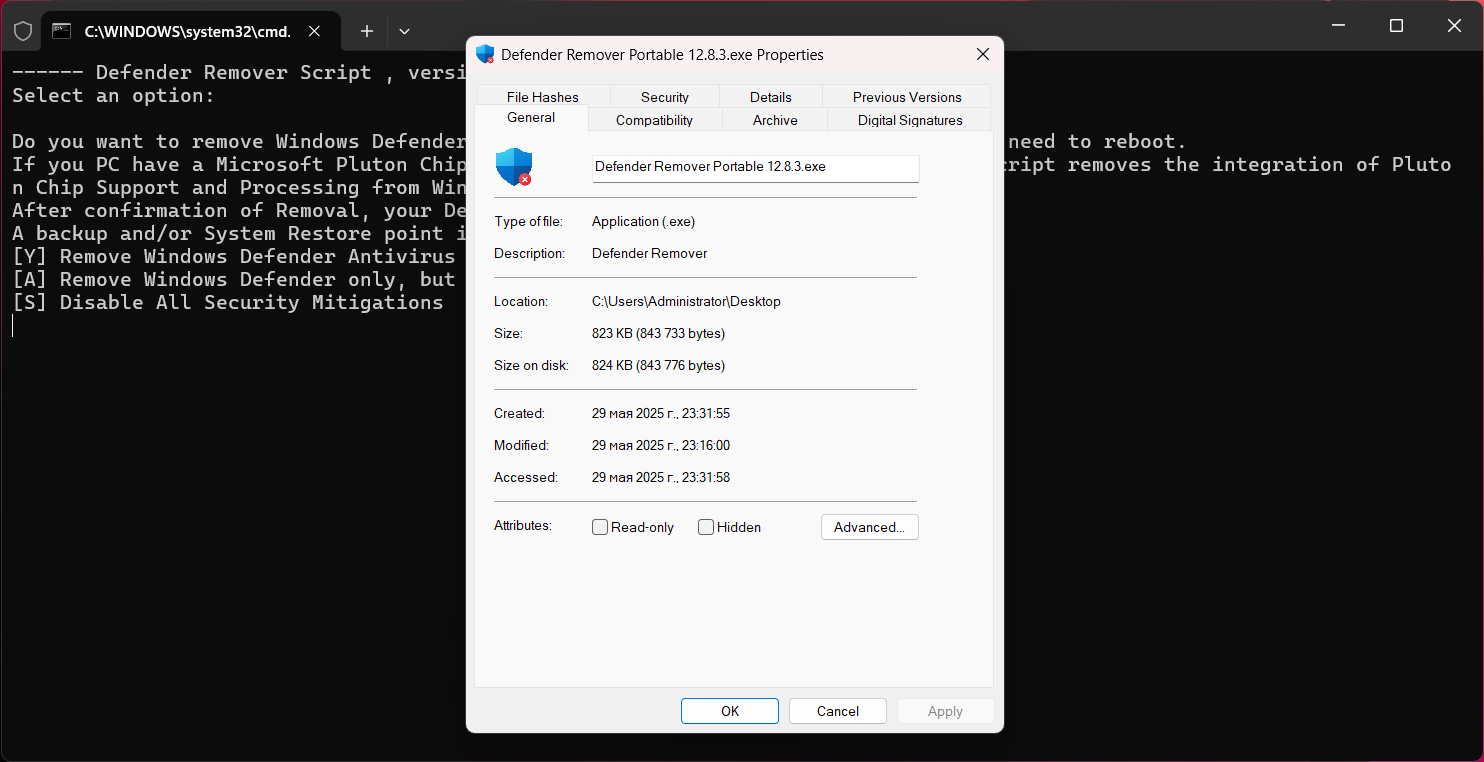Enable the Hidden checkbox
Screen dimensions: 1484x762
[x=706, y=527]
